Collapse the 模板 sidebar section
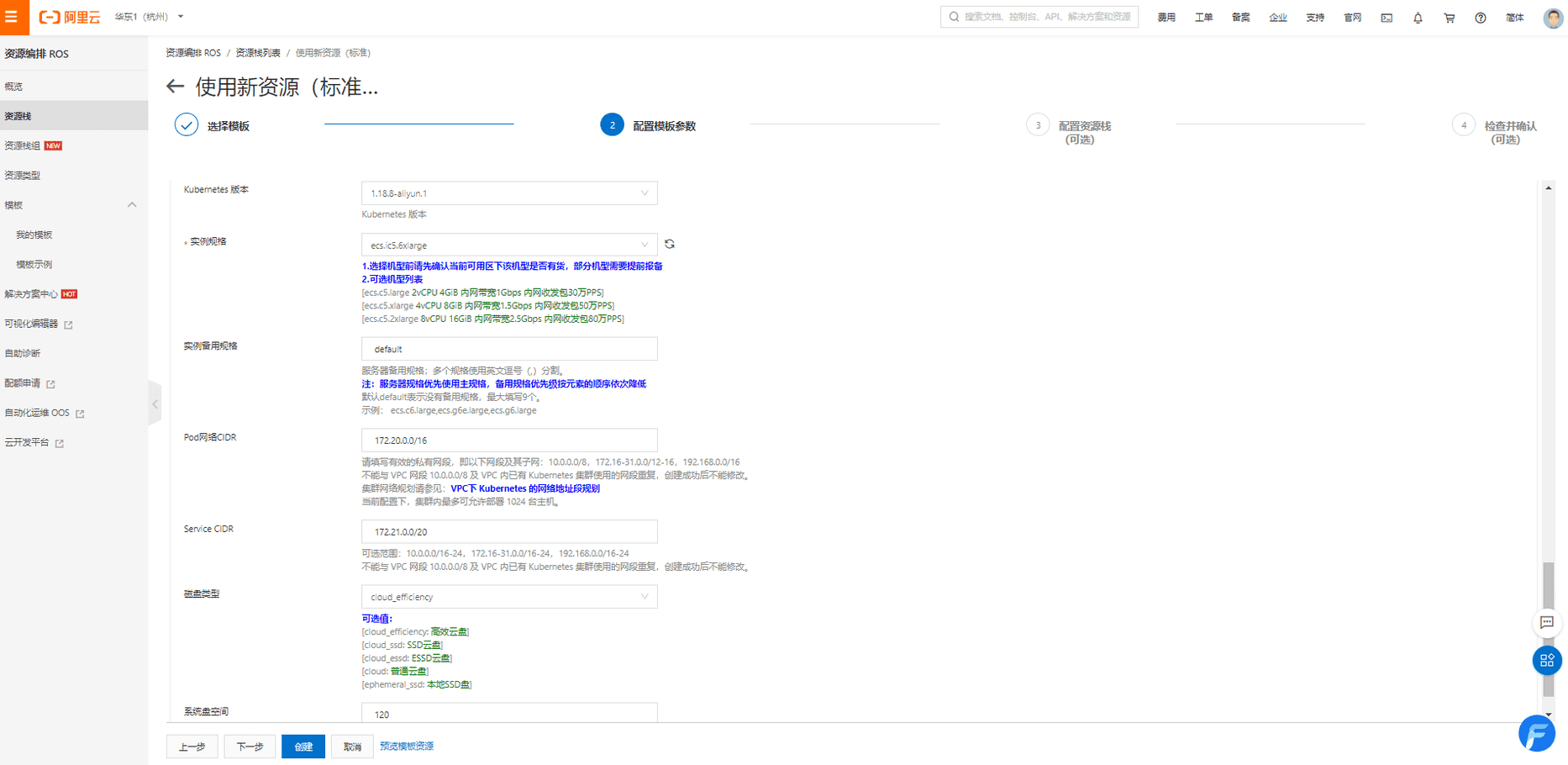Screen dimensions: 1568x765 [x=132, y=205]
